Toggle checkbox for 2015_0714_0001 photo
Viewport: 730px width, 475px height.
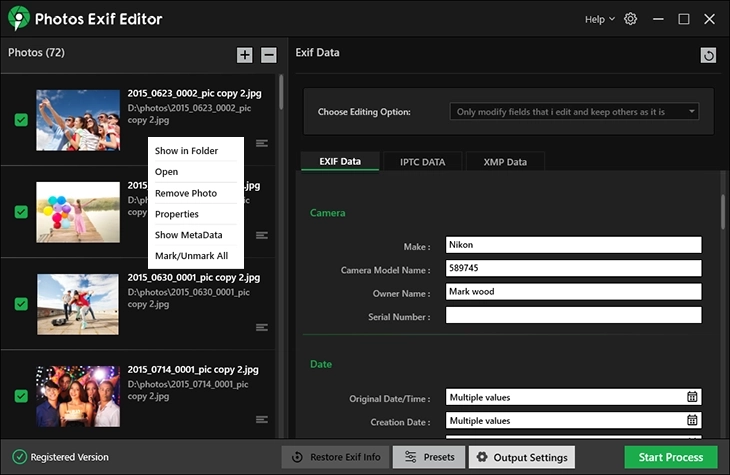tap(21, 396)
